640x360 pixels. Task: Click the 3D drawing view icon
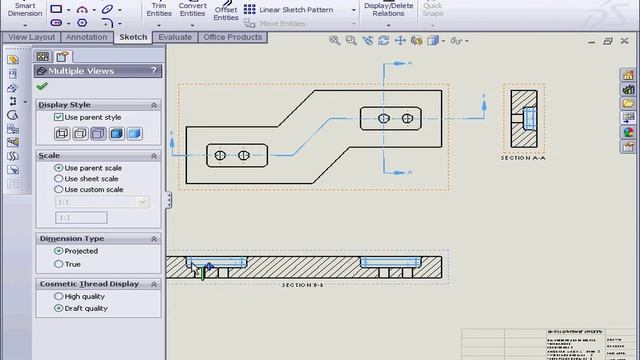[x=416, y=40]
